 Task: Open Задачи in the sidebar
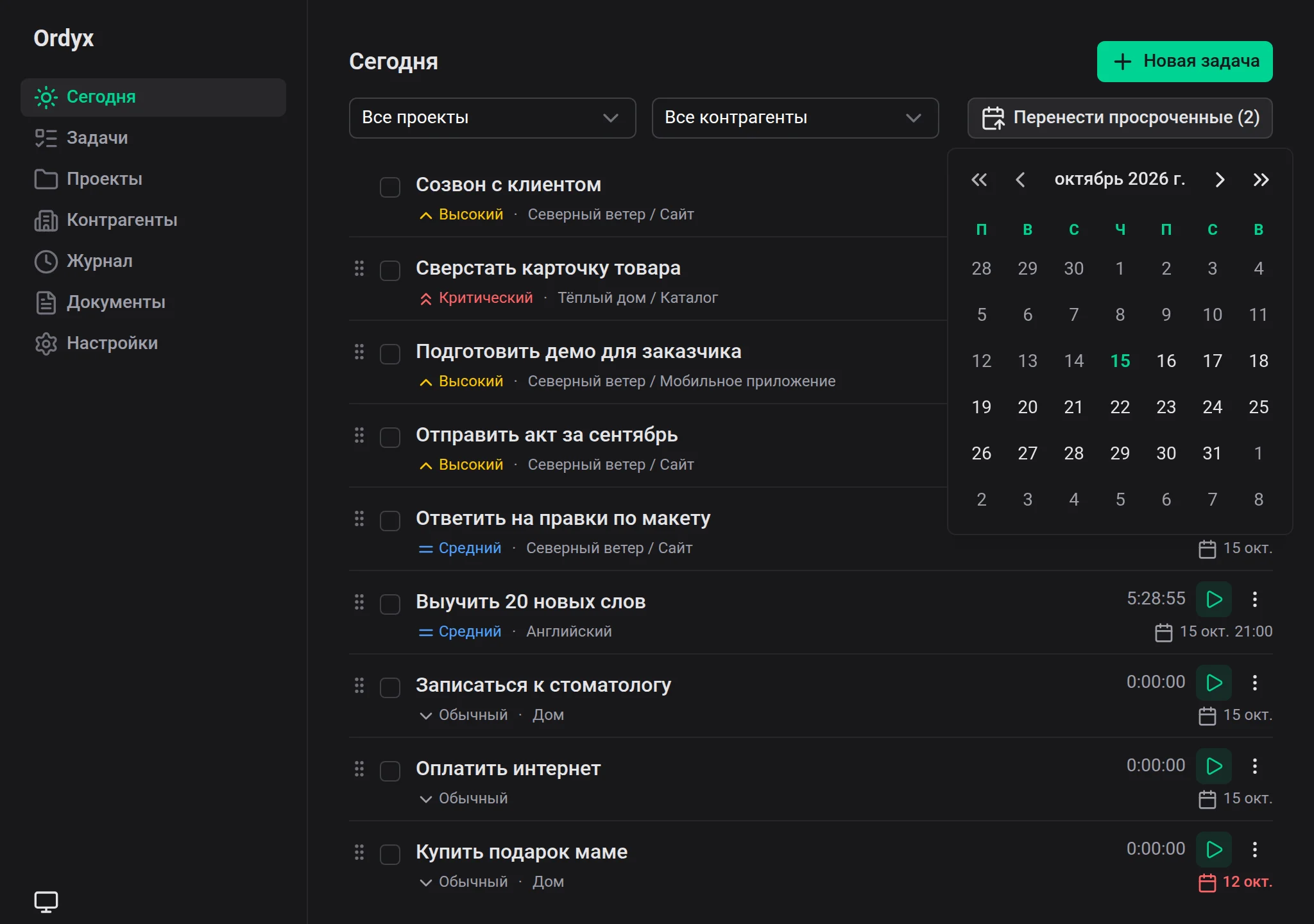click(153, 138)
